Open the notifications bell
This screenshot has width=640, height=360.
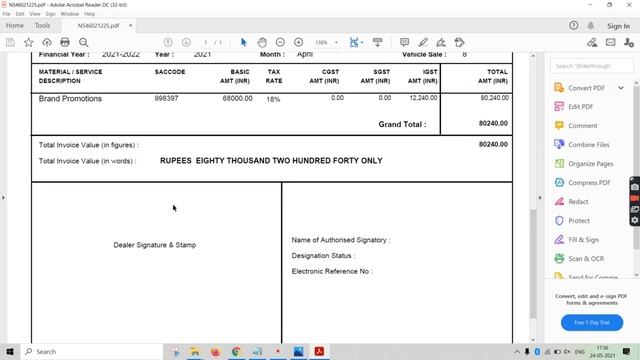(591, 25)
